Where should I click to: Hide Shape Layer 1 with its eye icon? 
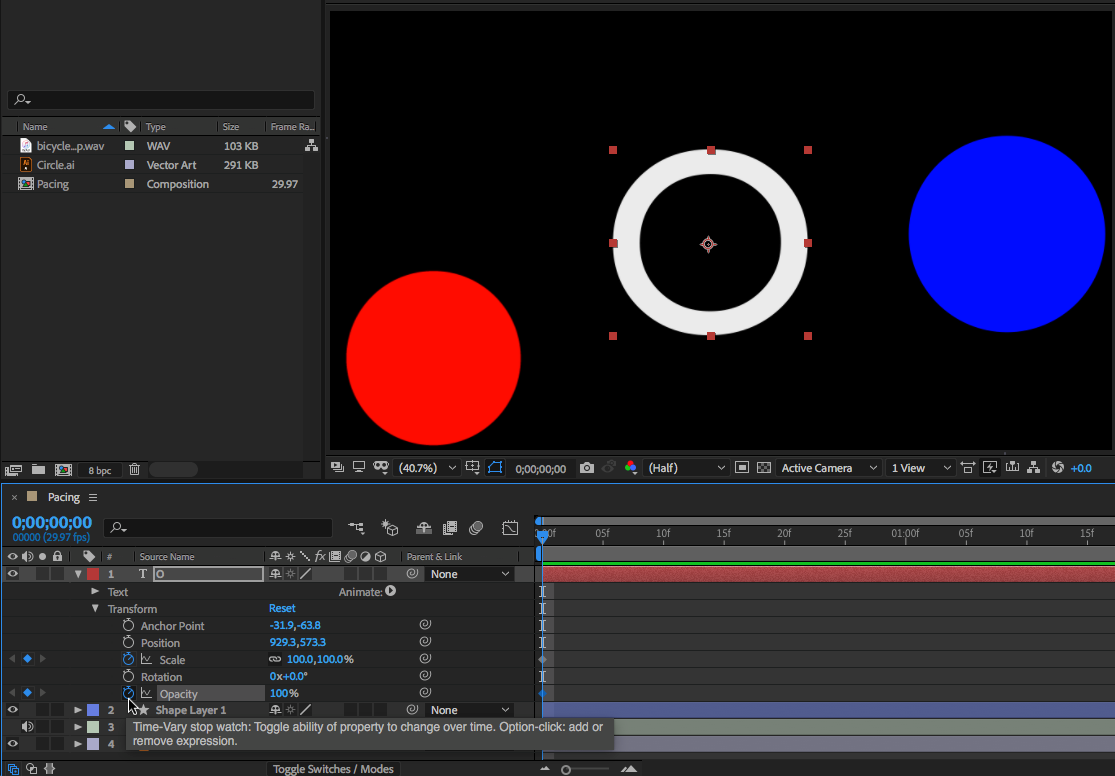(x=13, y=710)
